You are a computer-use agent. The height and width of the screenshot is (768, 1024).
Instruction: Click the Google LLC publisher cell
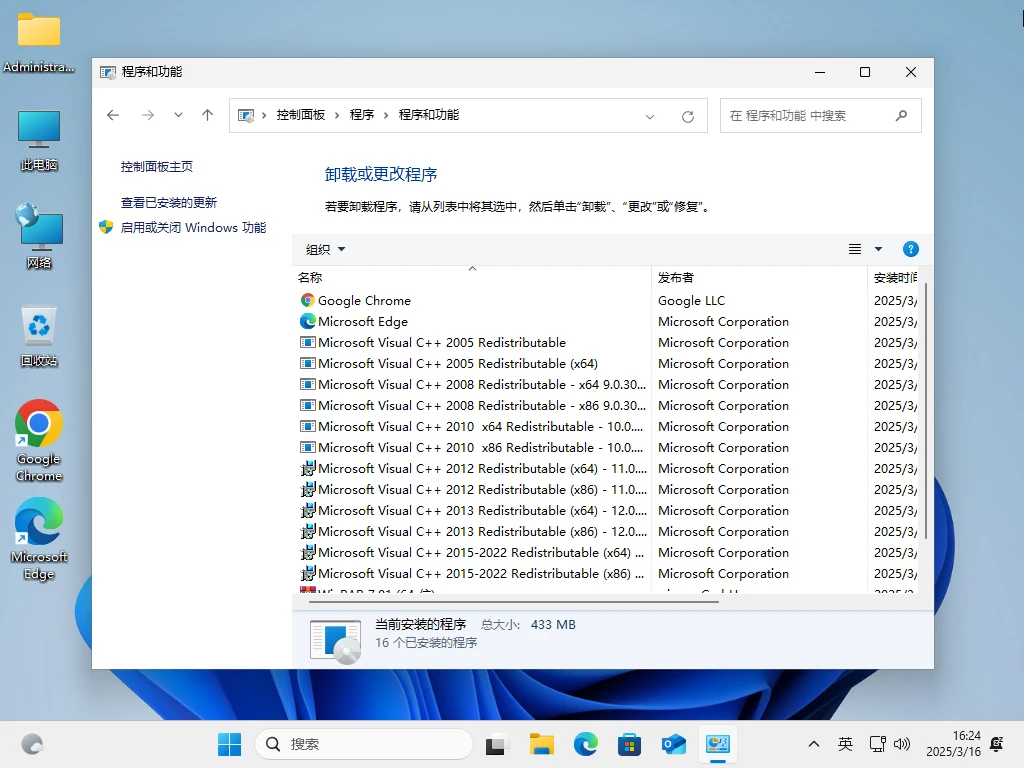coord(691,300)
